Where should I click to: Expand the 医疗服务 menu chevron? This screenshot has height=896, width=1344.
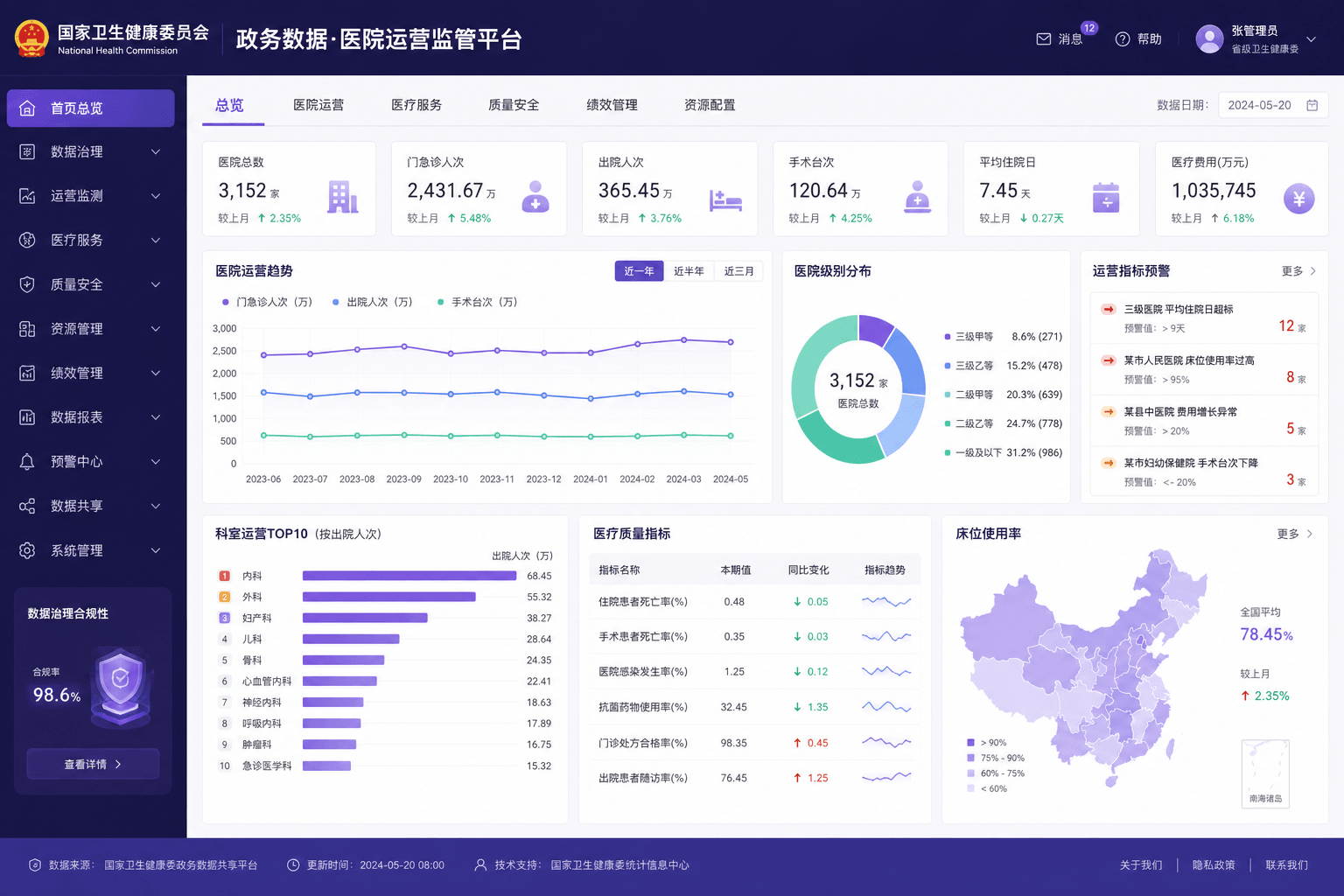pos(156,240)
